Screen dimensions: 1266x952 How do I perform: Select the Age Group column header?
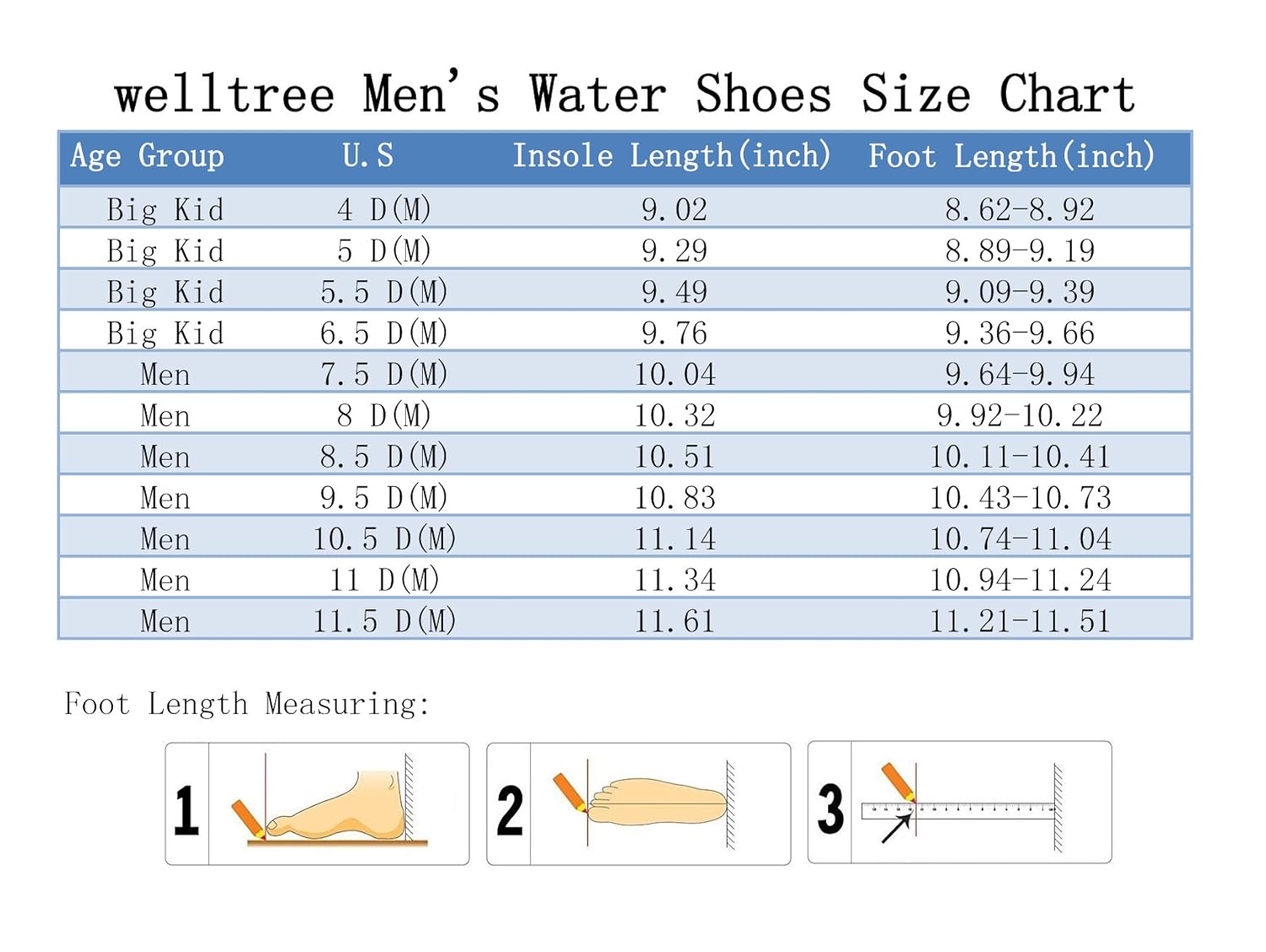pos(148,156)
